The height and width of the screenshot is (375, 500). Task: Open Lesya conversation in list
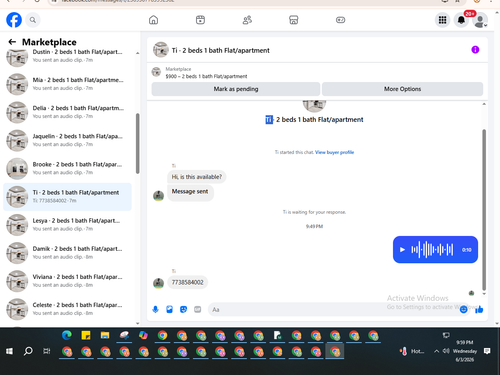[x=68, y=225]
